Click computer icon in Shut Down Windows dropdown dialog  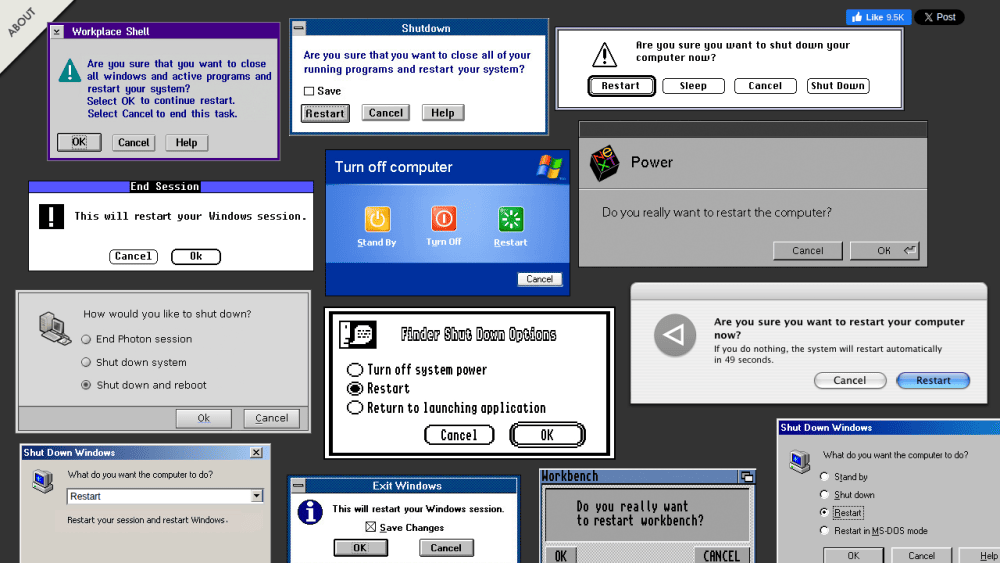[x=43, y=481]
